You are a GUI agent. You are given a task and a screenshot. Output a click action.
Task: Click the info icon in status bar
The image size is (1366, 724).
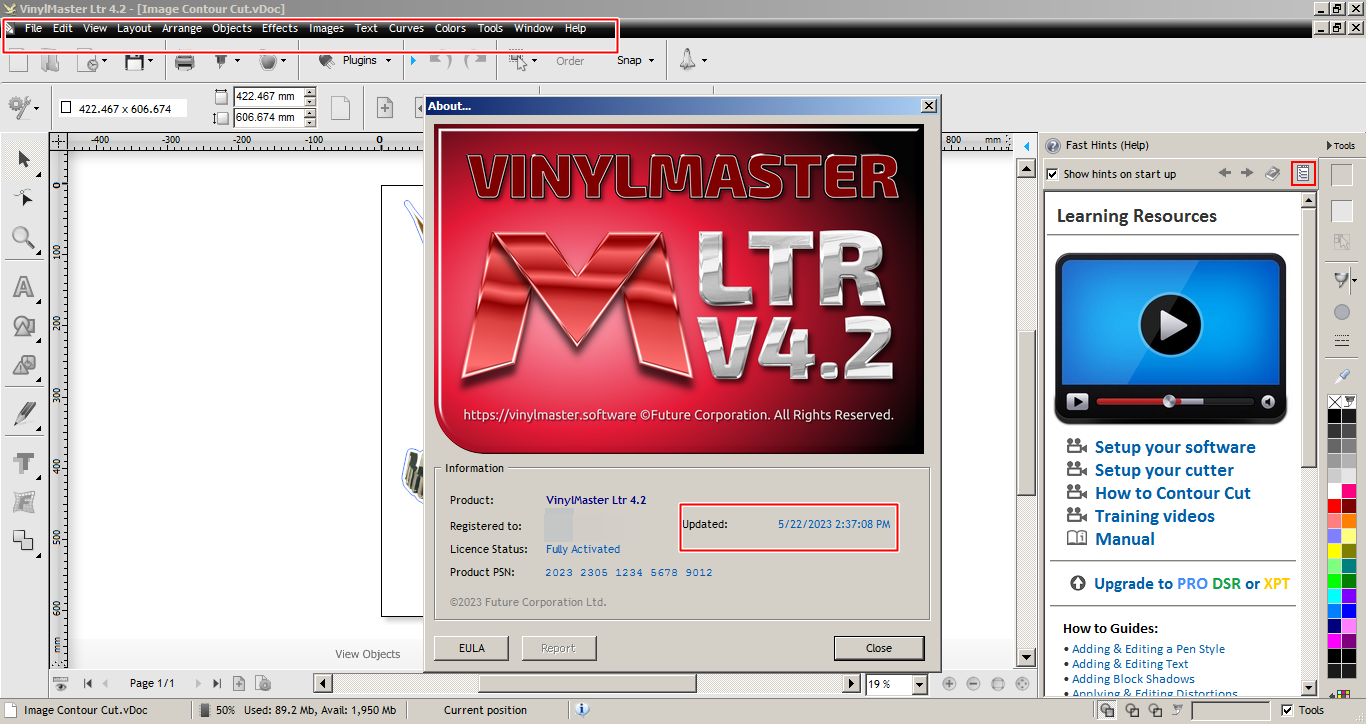(x=582, y=710)
